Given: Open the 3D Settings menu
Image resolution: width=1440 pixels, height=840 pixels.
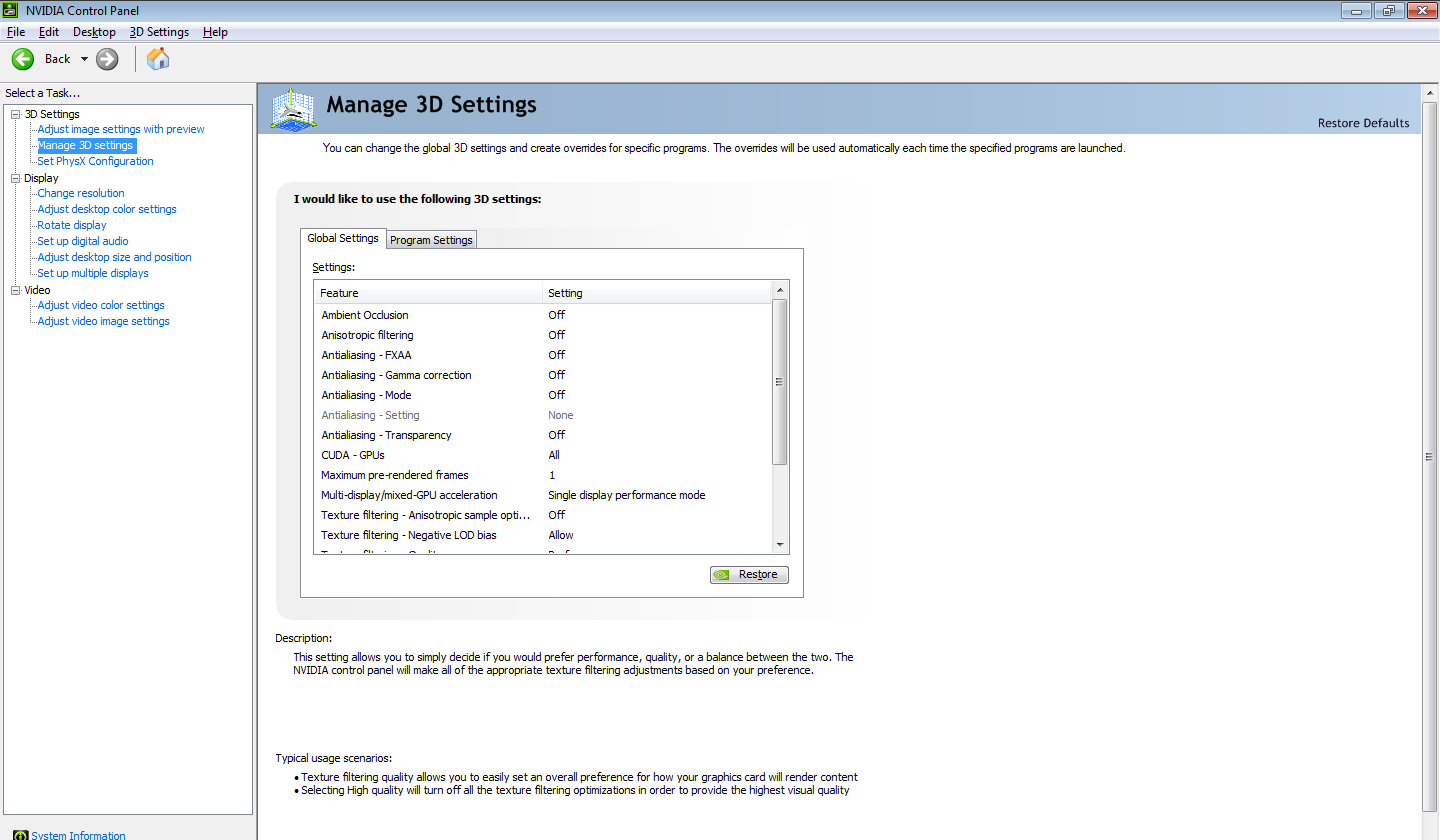Looking at the screenshot, I should tap(159, 32).
